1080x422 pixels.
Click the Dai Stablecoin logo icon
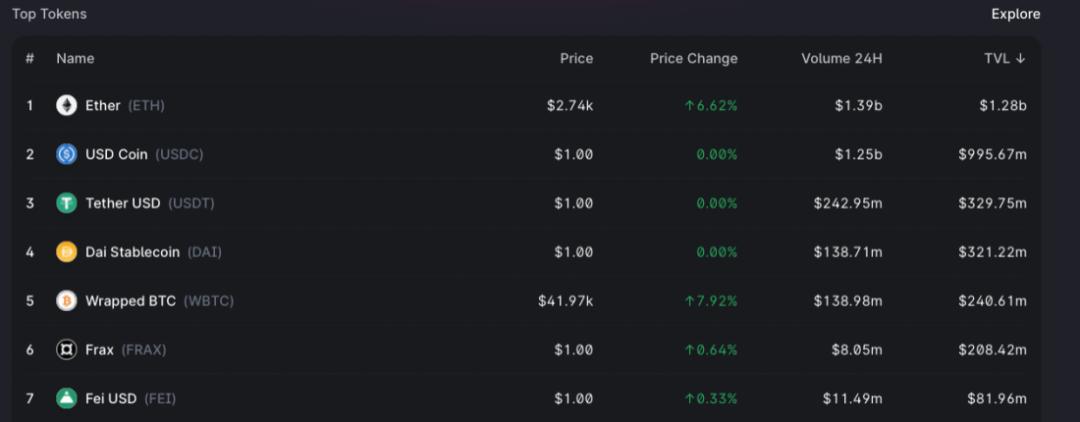(x=66, y=252)
